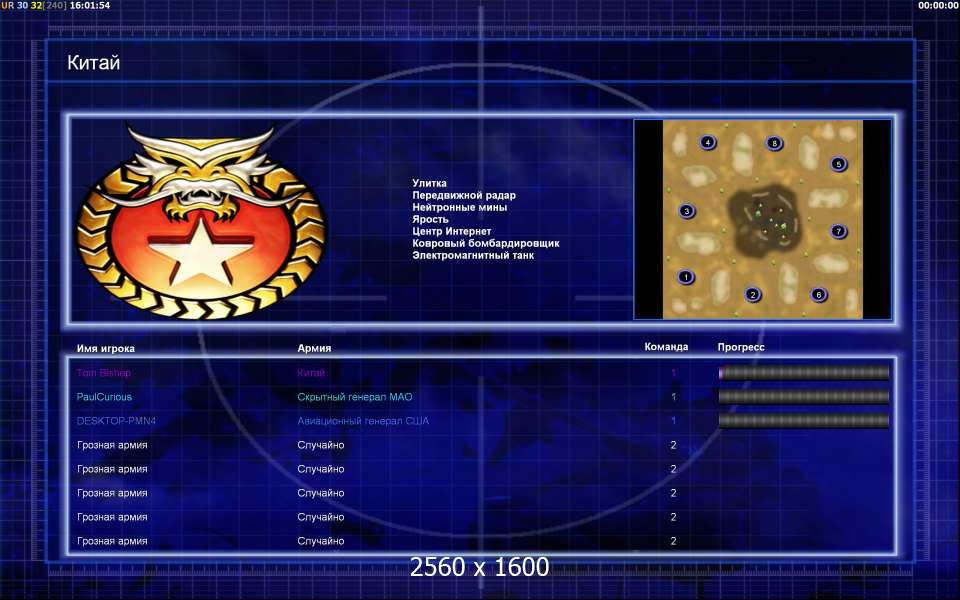Click the China dragon star emblem
The width and height of the screenshot is (960, 600).
tap(201, 221)
